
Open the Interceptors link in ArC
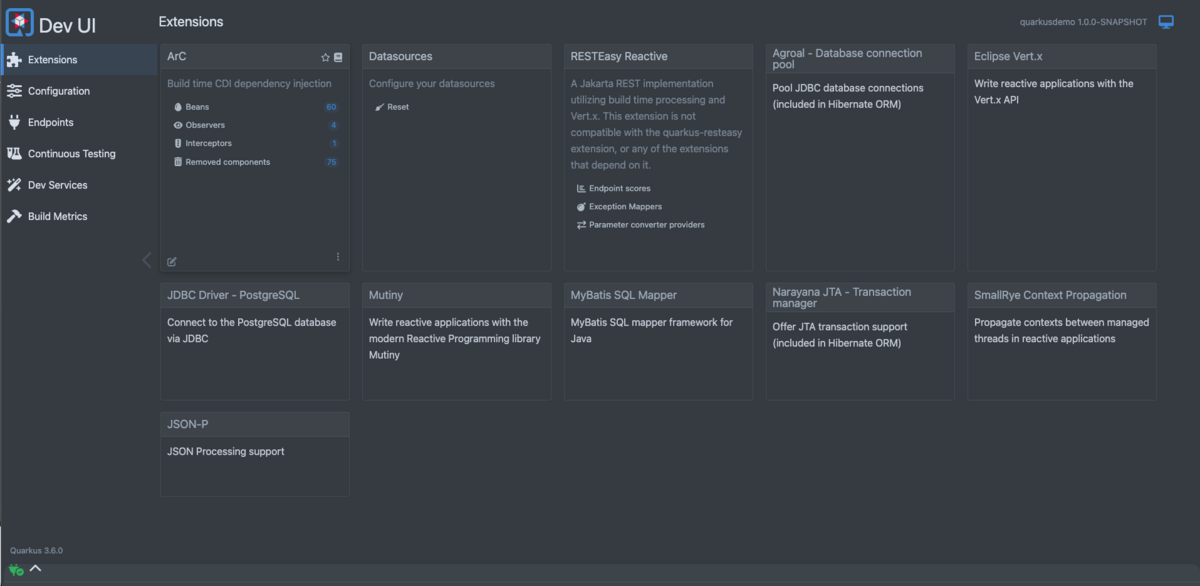[209, 143]
